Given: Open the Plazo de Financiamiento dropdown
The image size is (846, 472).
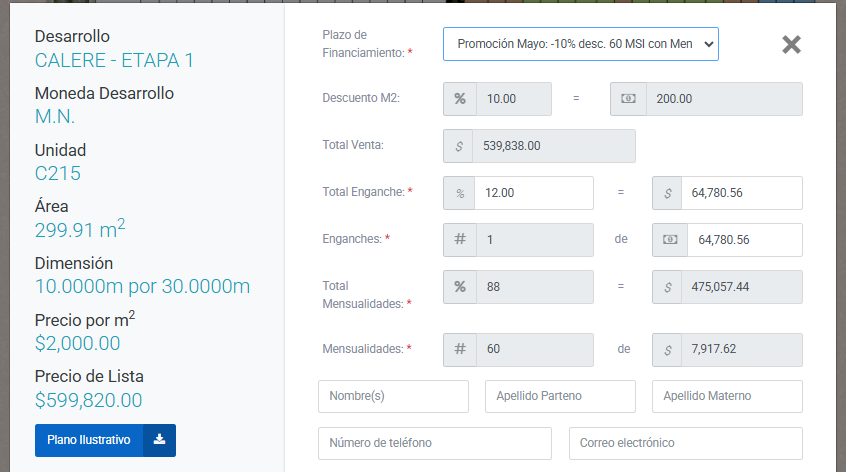Looking at the screenshot, I should coord(580,44).
